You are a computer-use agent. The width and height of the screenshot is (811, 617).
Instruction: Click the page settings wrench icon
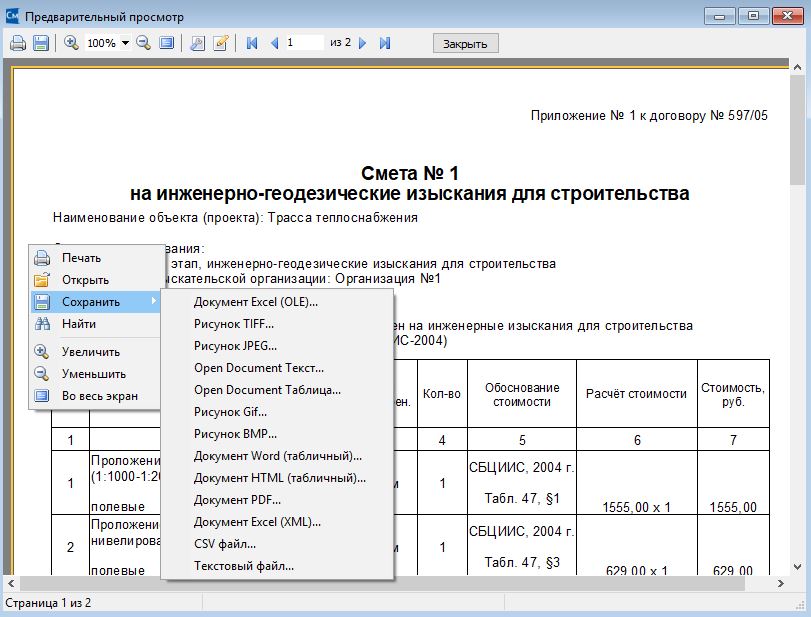pos(197,43)
